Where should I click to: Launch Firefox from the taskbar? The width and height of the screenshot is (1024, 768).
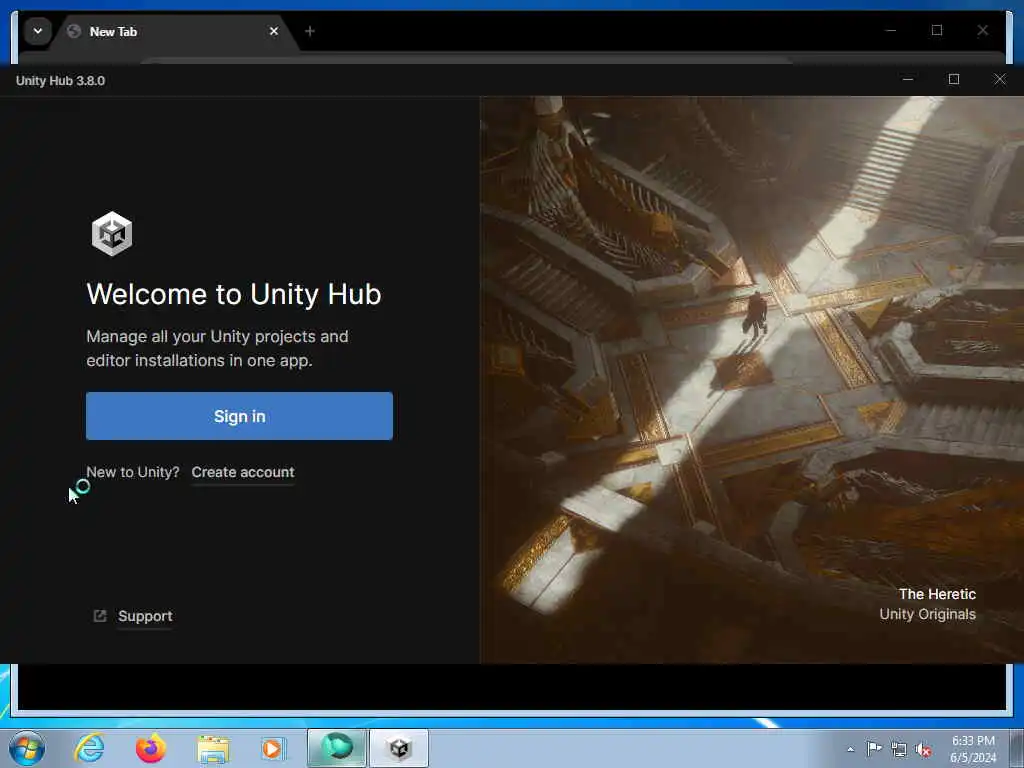click(151, 748)
